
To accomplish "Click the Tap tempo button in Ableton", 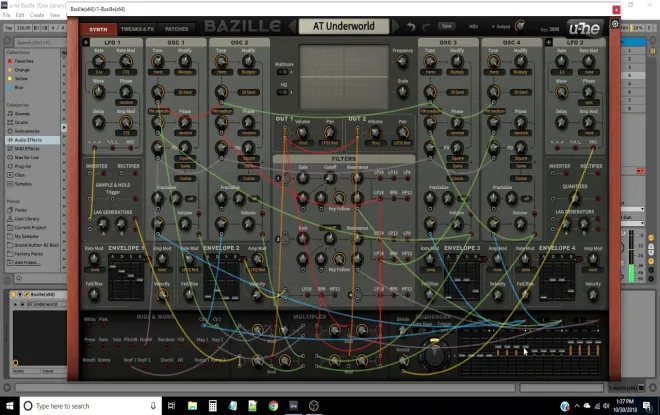I will pos(8,28).
